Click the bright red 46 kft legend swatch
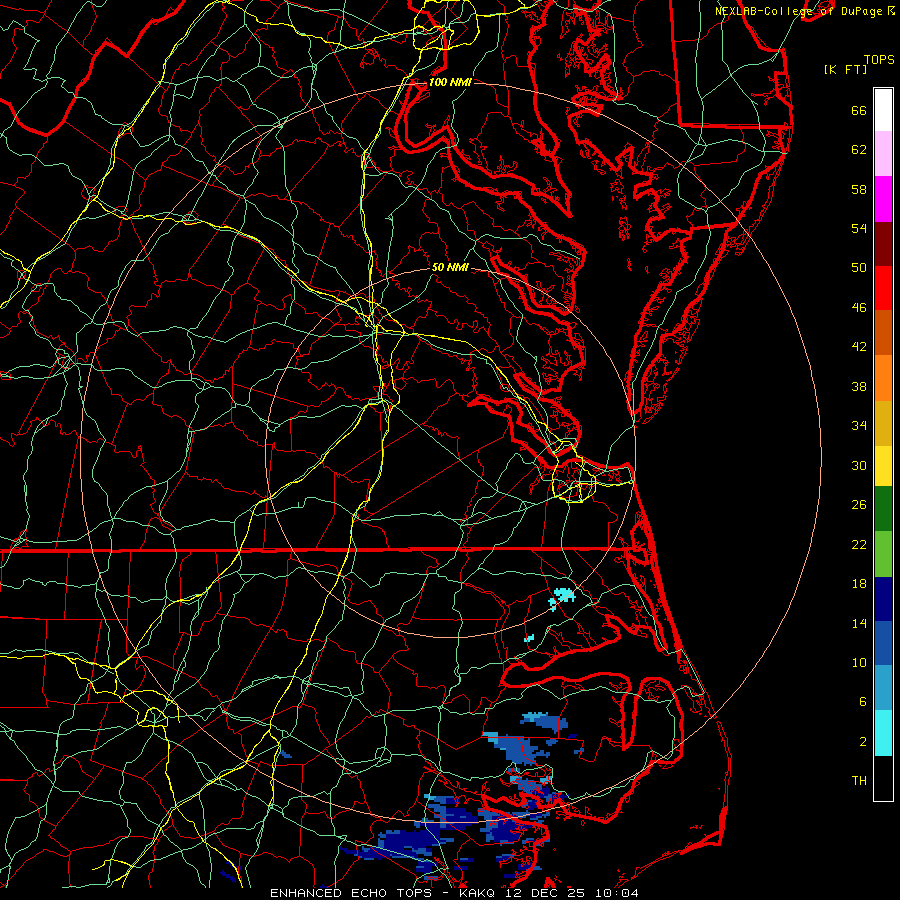The height and width of the screenshot is (900, 900). [x=883, y=288]
